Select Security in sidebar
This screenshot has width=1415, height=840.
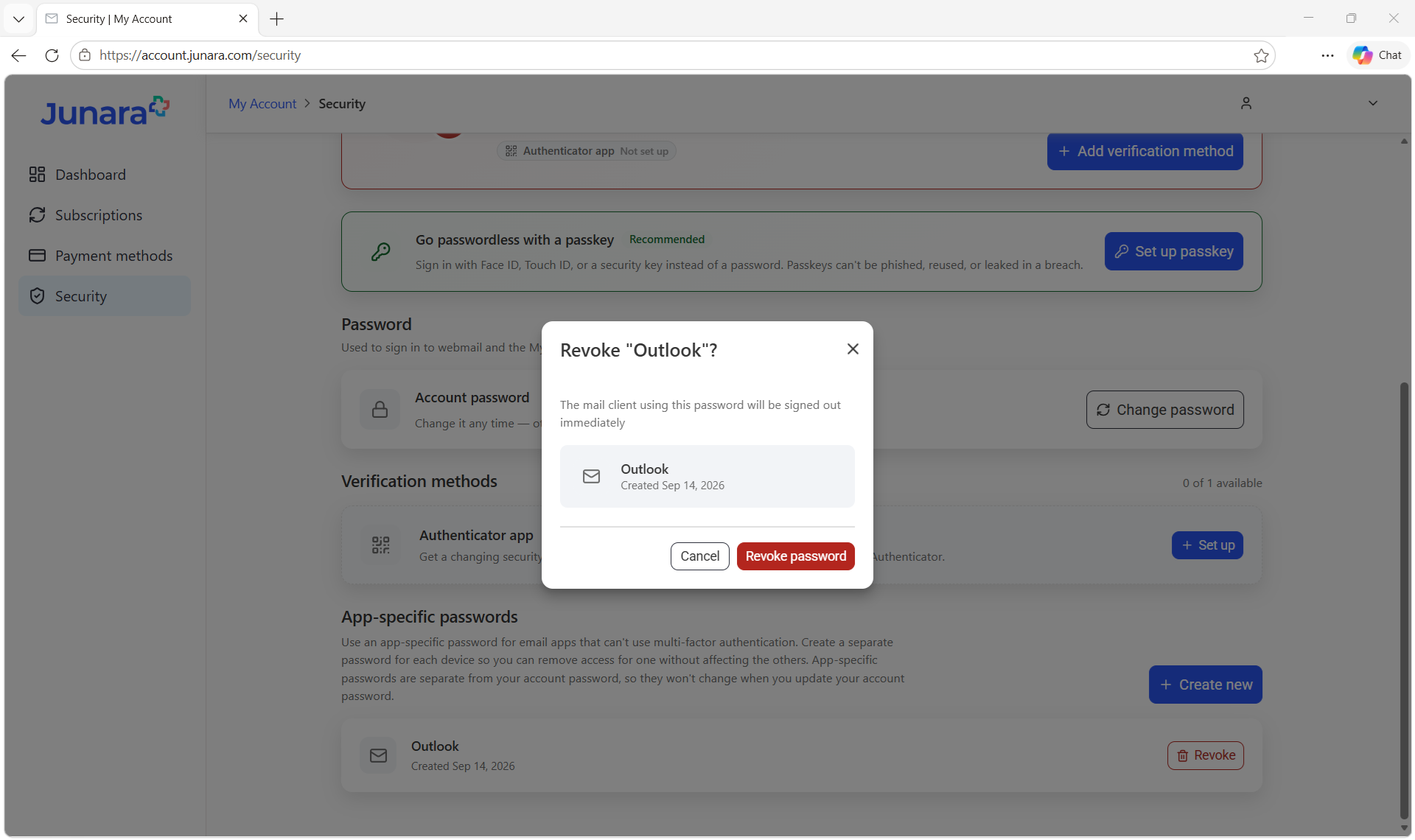point(105,296)
